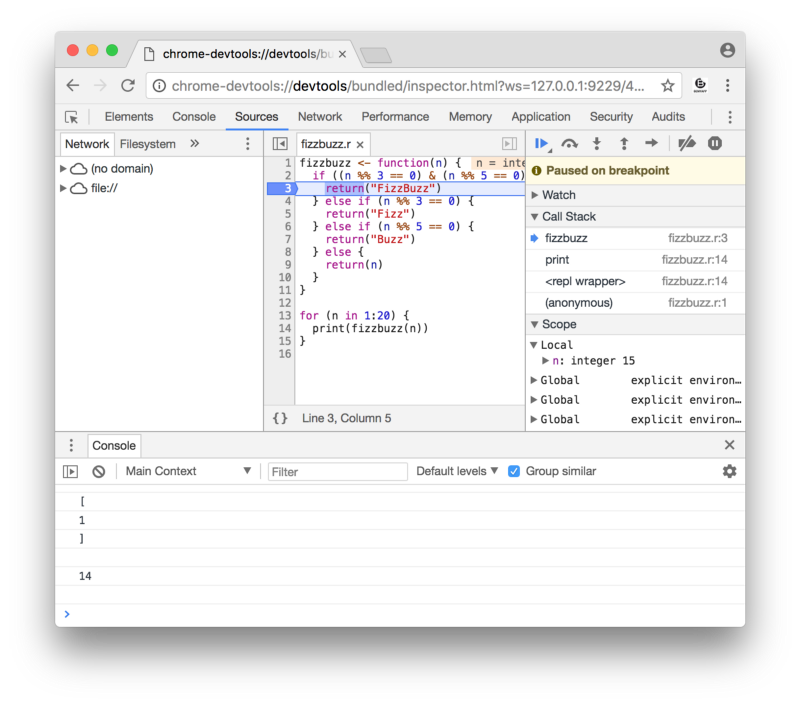Expand the file:// tree node
Viewport: 800px width, 705px height.
[64, 188]
